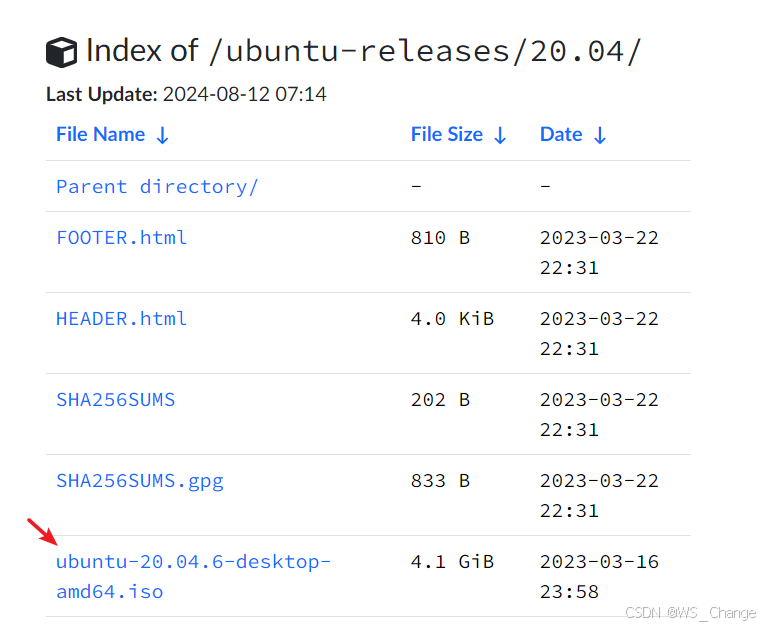Open the FOOTER.html file link
Image resolution: width=762 pixels, height=626 pixels.
click(x=121, y=238)
